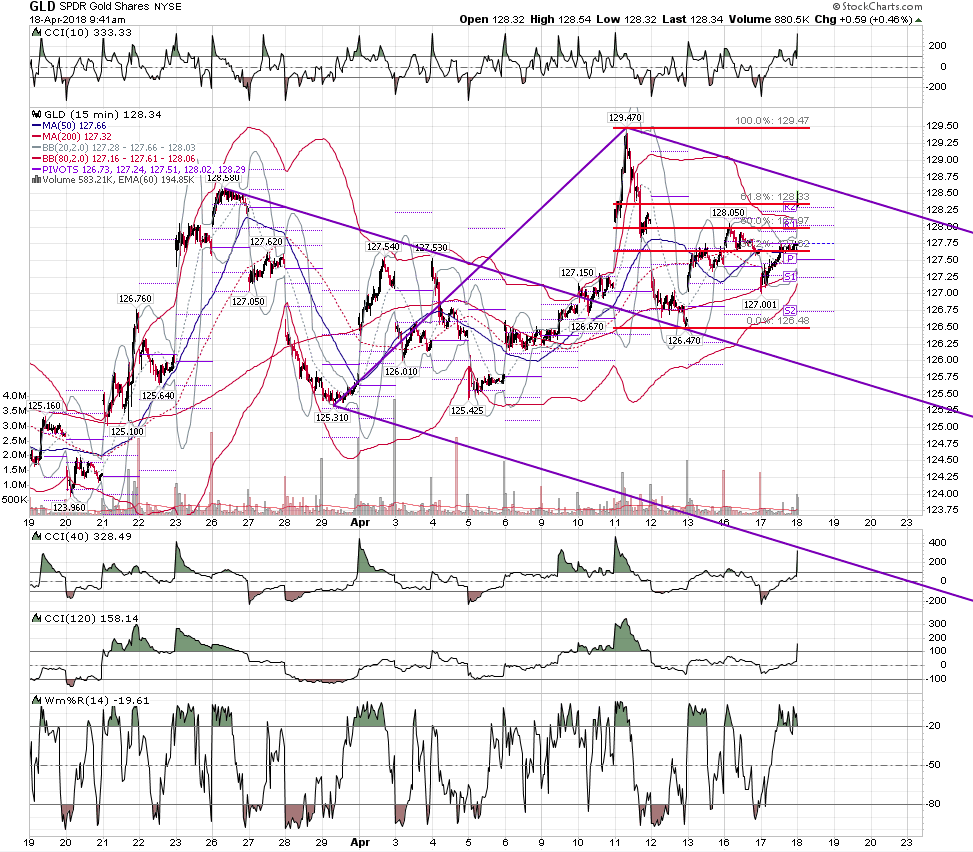This screenshot has width=973, height=852.
Task: Select the MA(200) 127.32 legend entry
Action: click(x=72, y=137)
